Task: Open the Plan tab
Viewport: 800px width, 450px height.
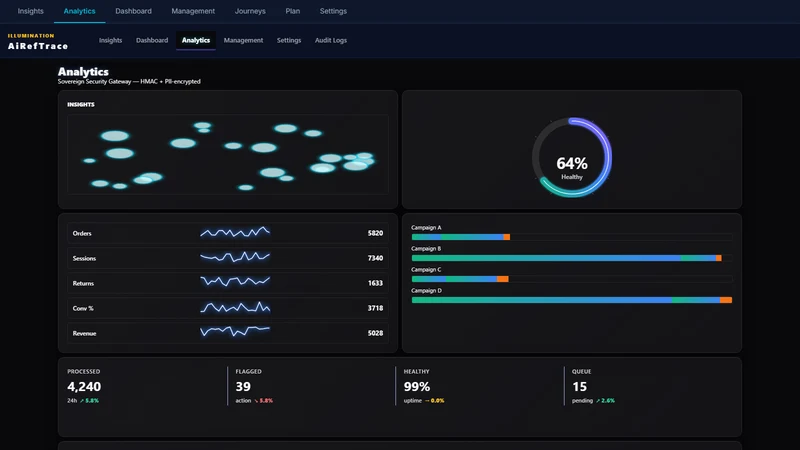Action: click(292, 11)
